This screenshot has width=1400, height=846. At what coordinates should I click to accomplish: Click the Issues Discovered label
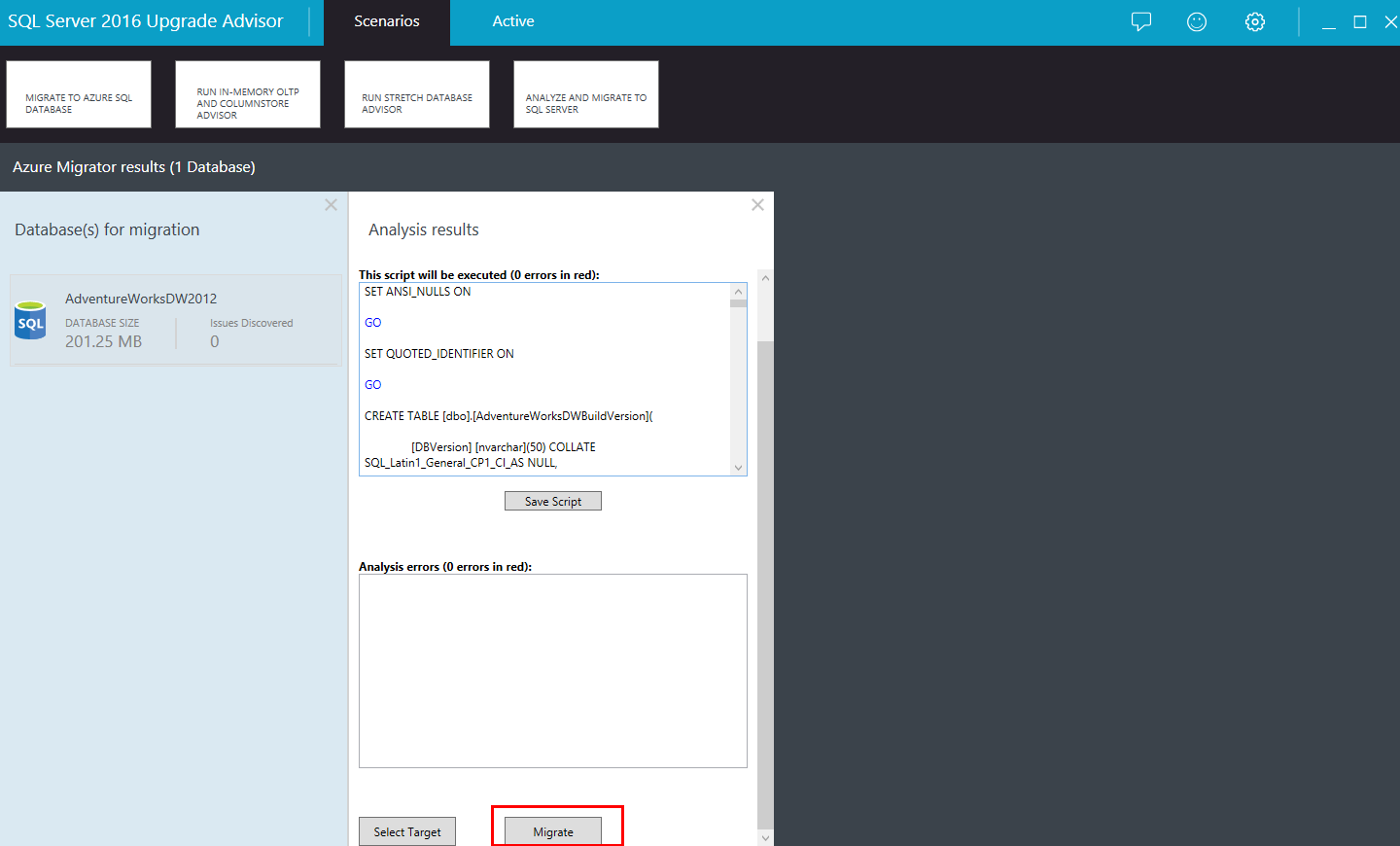click(x=252, y=323)
